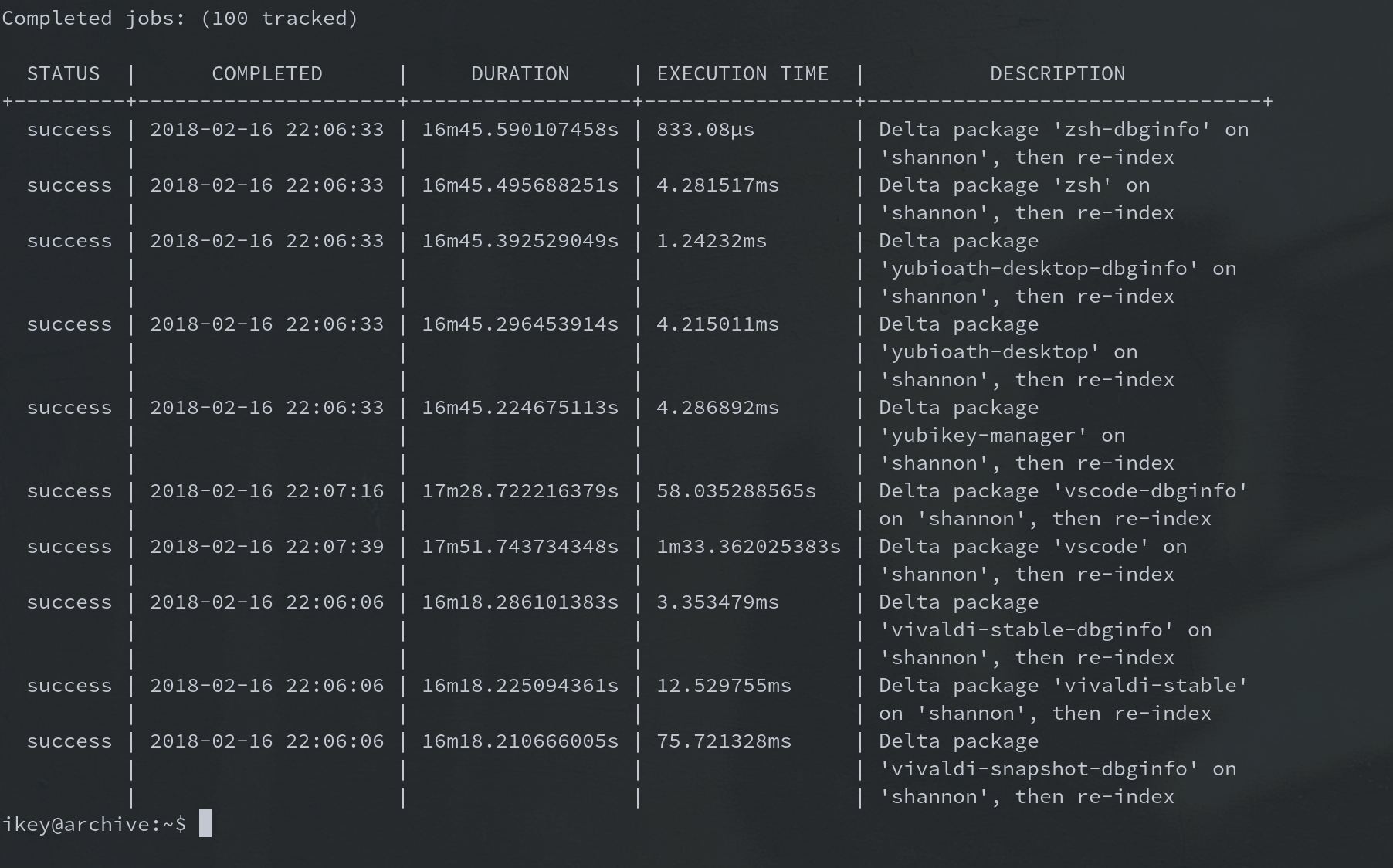Click the success status in the vivaldi-snapshot-dbginfo row

tap(69, 741)
